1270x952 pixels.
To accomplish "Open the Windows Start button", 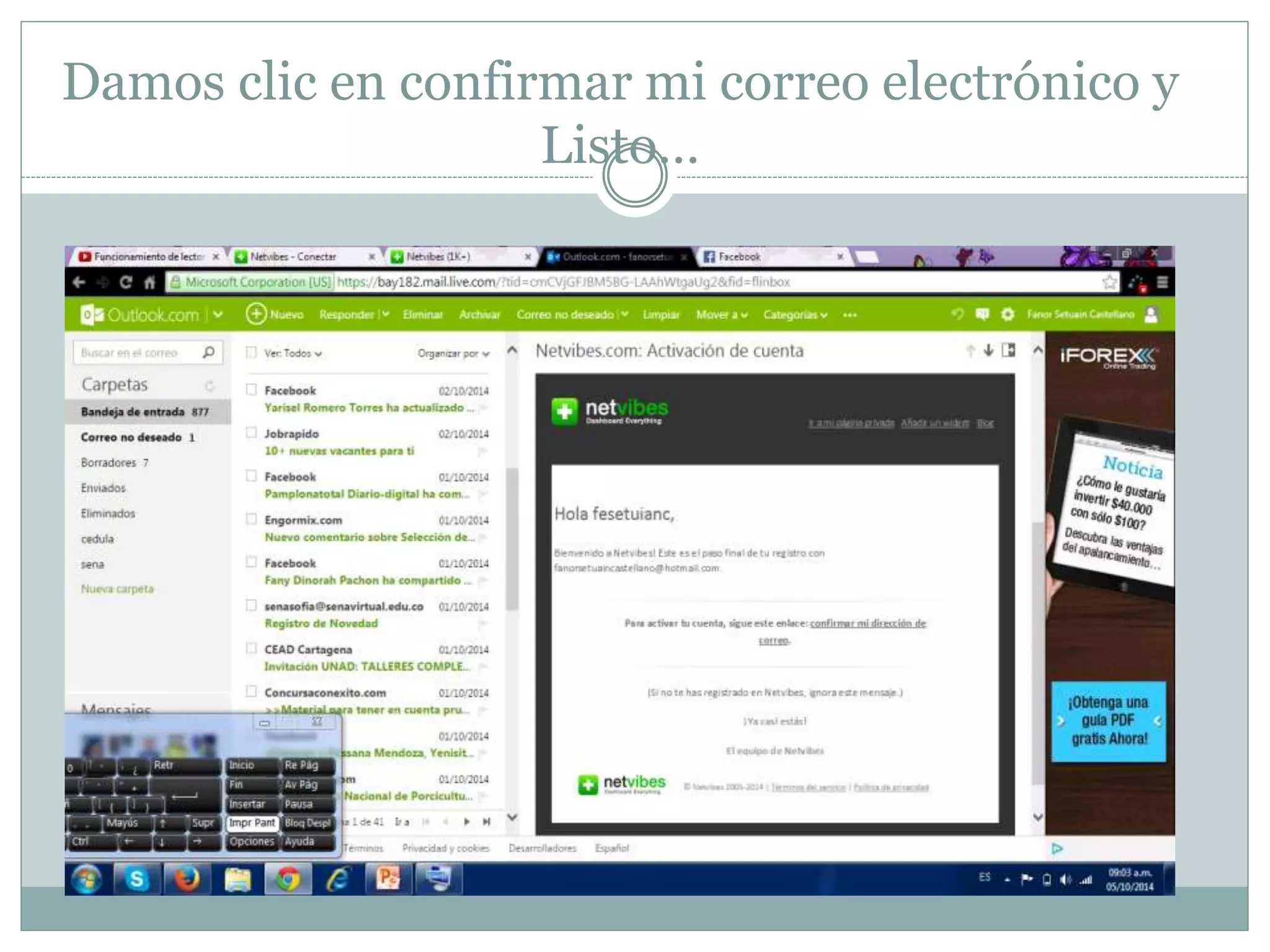I will click(87, 879).
